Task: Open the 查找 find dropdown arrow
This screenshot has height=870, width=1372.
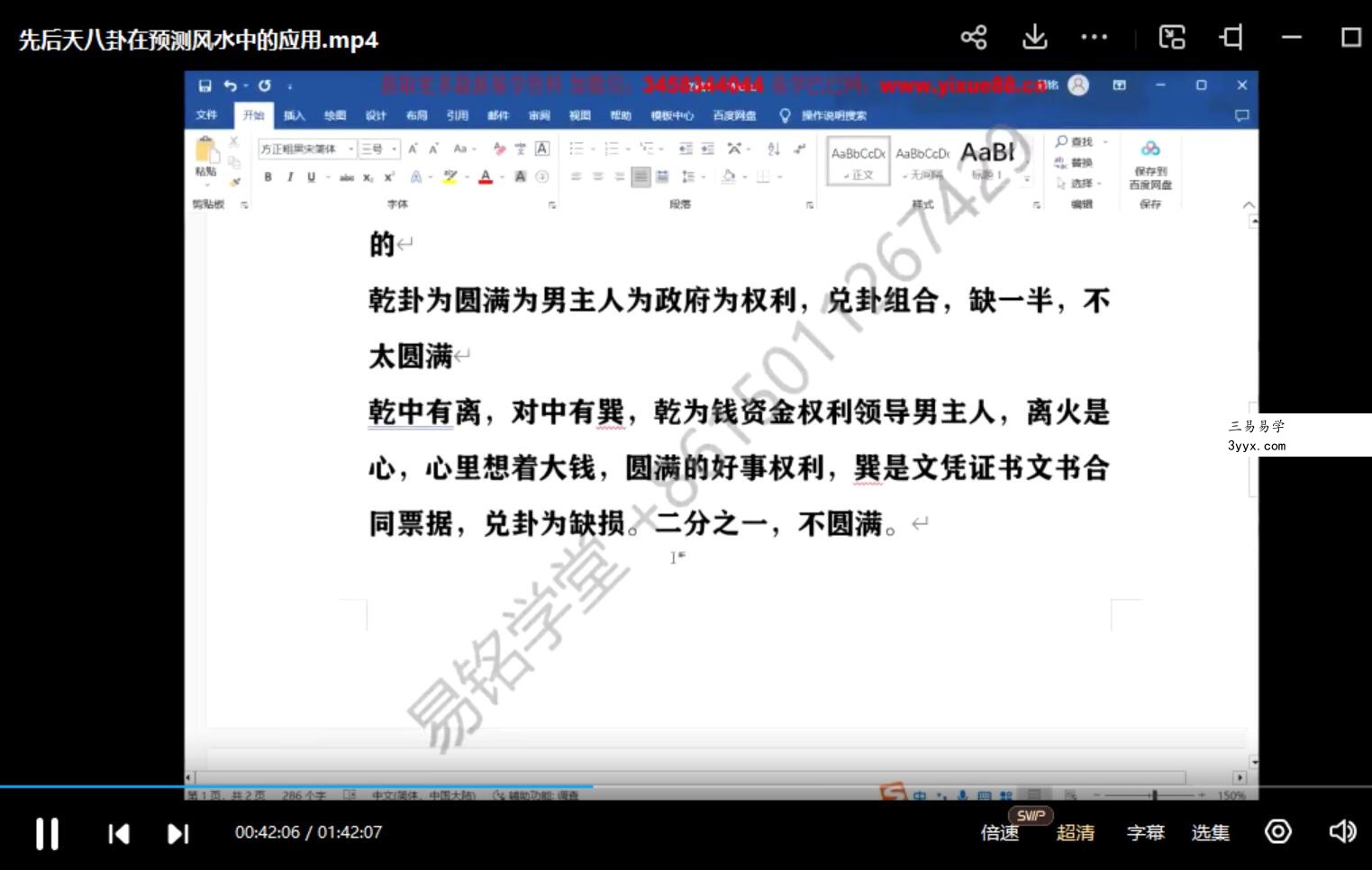Action: point(1105,142)
